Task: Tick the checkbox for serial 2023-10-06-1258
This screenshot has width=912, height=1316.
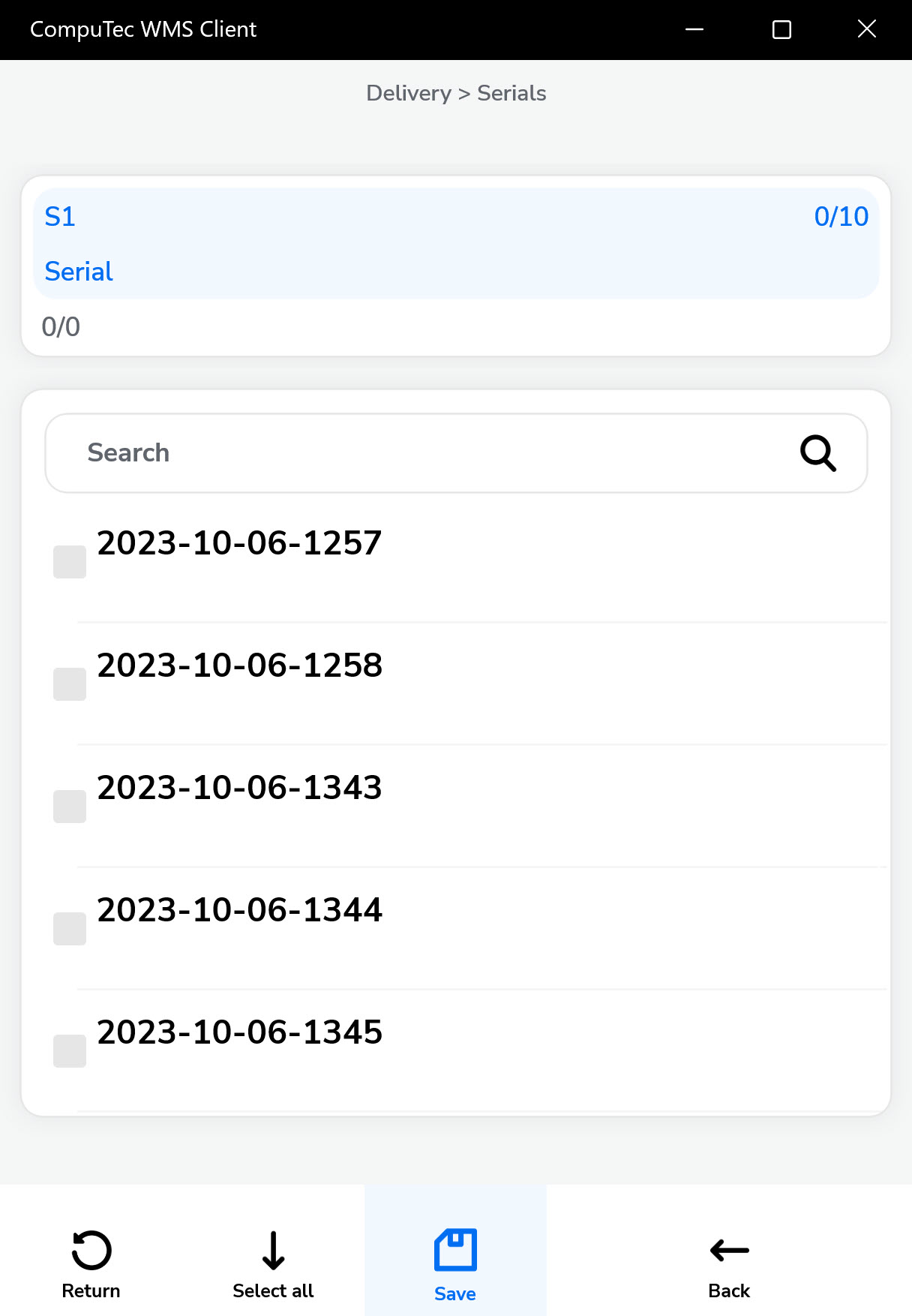Action: click(x=70, y=684)
